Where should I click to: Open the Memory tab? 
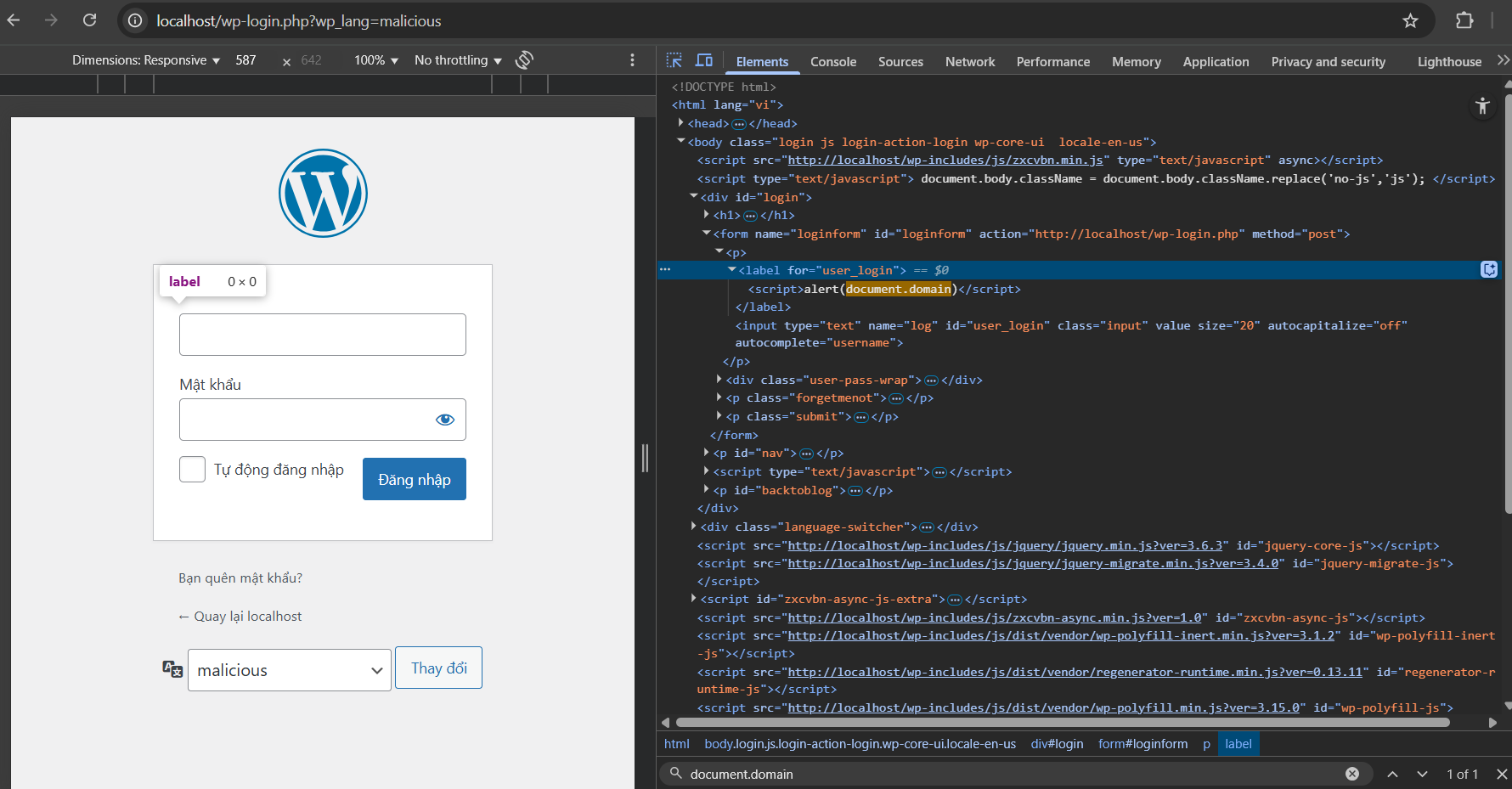[x=1137, y=61]
